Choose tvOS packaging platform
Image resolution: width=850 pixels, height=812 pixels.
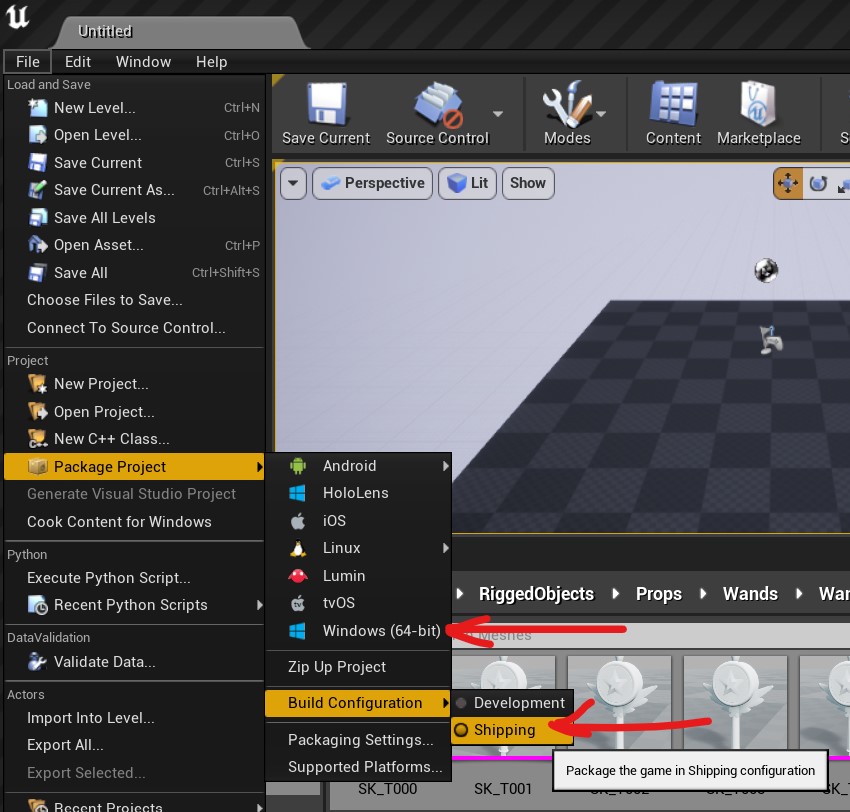(x=358, y=603)
